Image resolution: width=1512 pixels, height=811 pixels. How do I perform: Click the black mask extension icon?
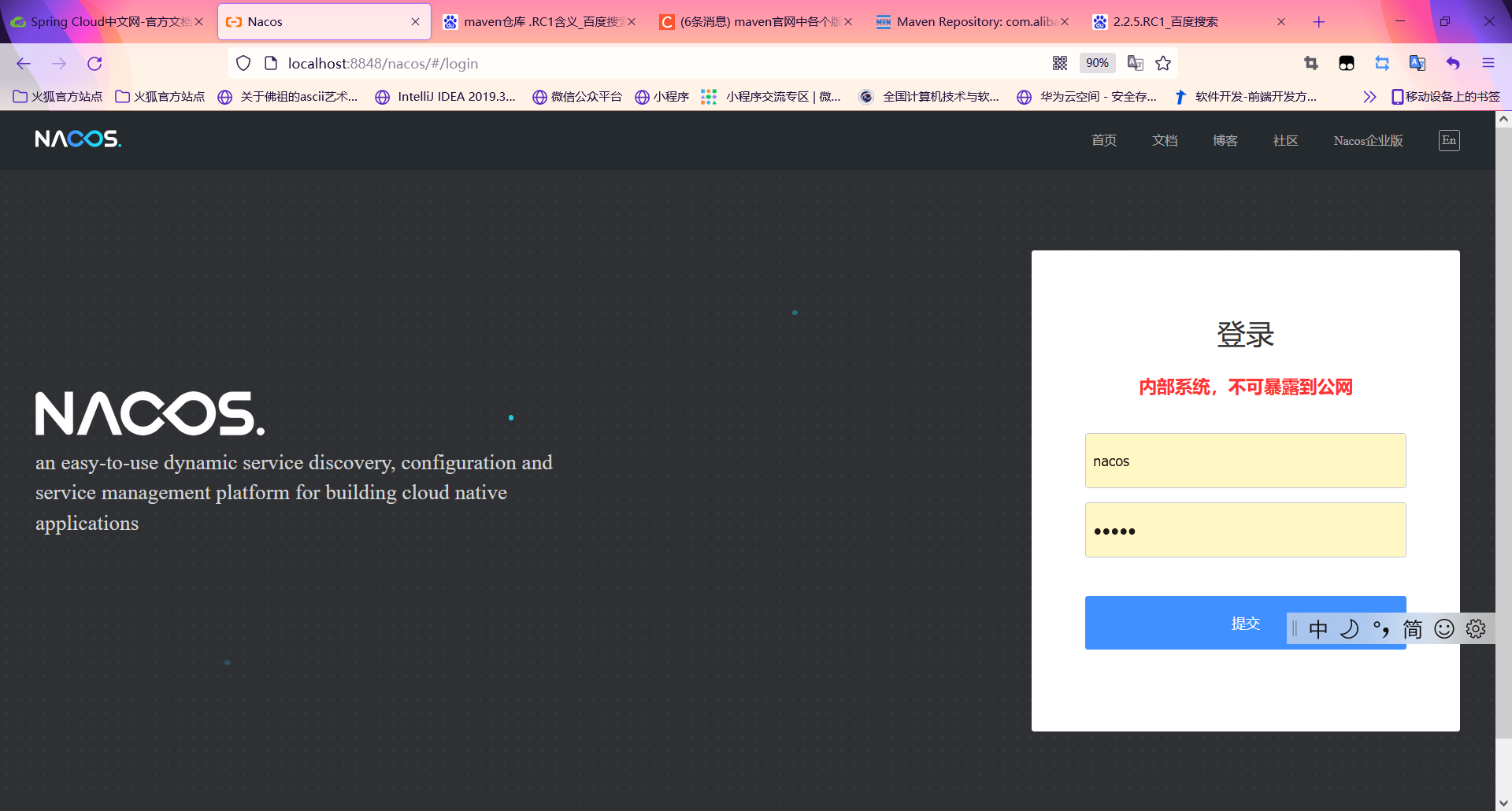coord(1347,63)
